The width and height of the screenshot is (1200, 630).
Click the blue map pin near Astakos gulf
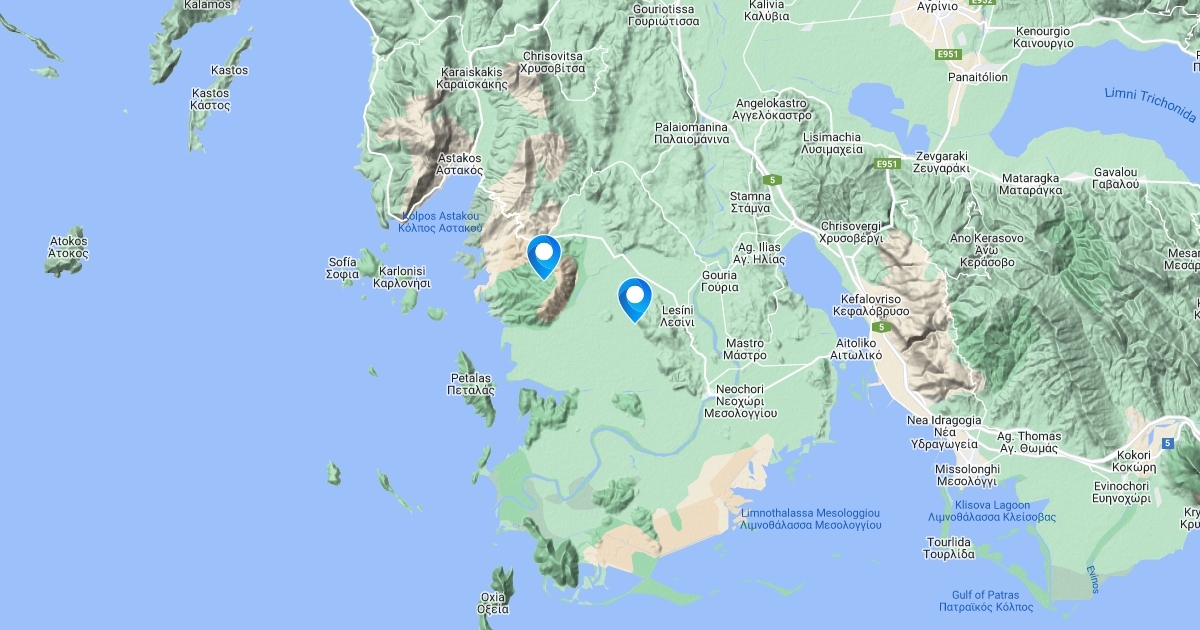pyautogui.click(x=544, y=257)
